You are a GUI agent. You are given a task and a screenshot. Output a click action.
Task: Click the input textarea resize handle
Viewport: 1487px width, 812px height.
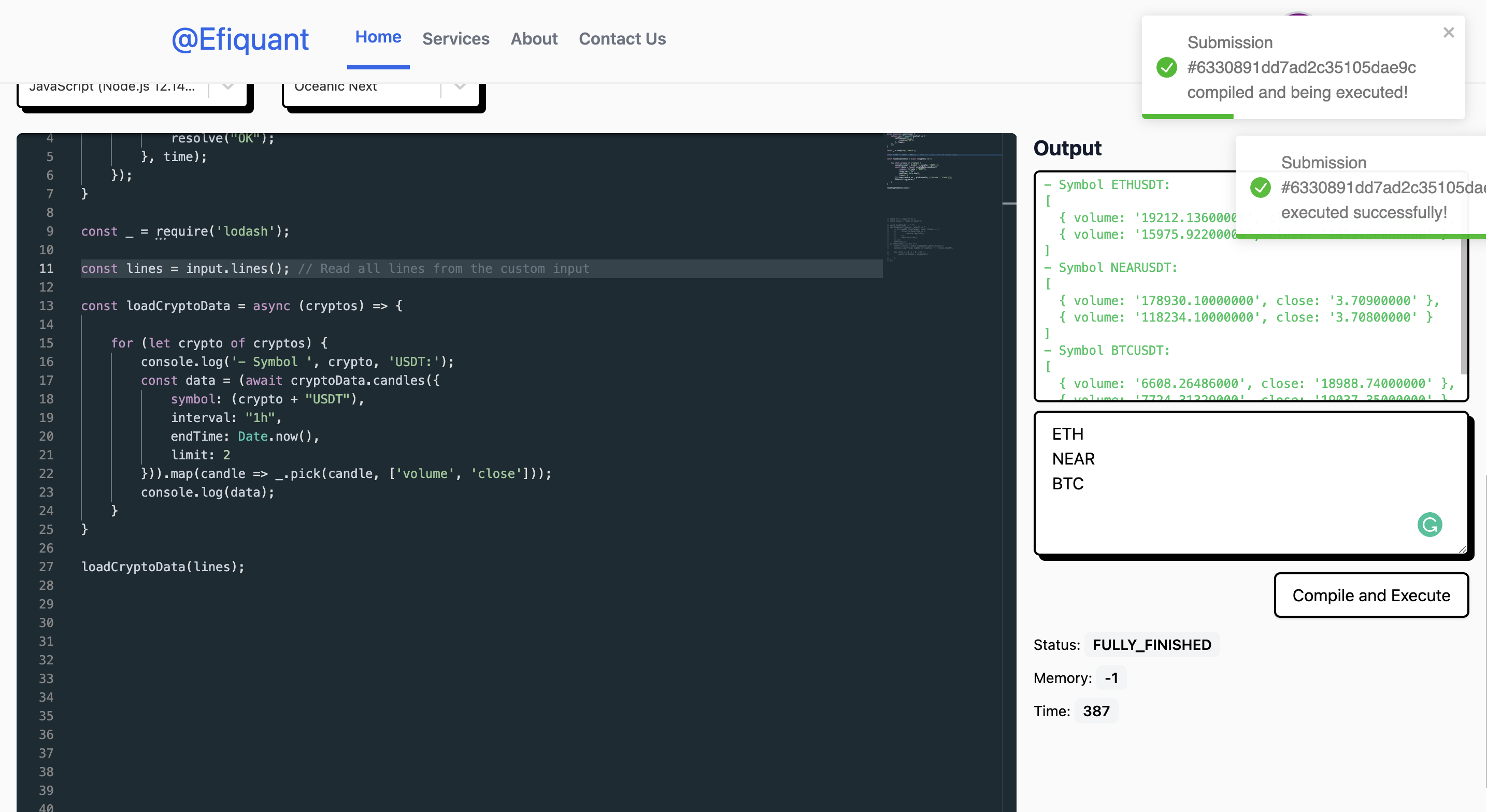(1462, 549)
